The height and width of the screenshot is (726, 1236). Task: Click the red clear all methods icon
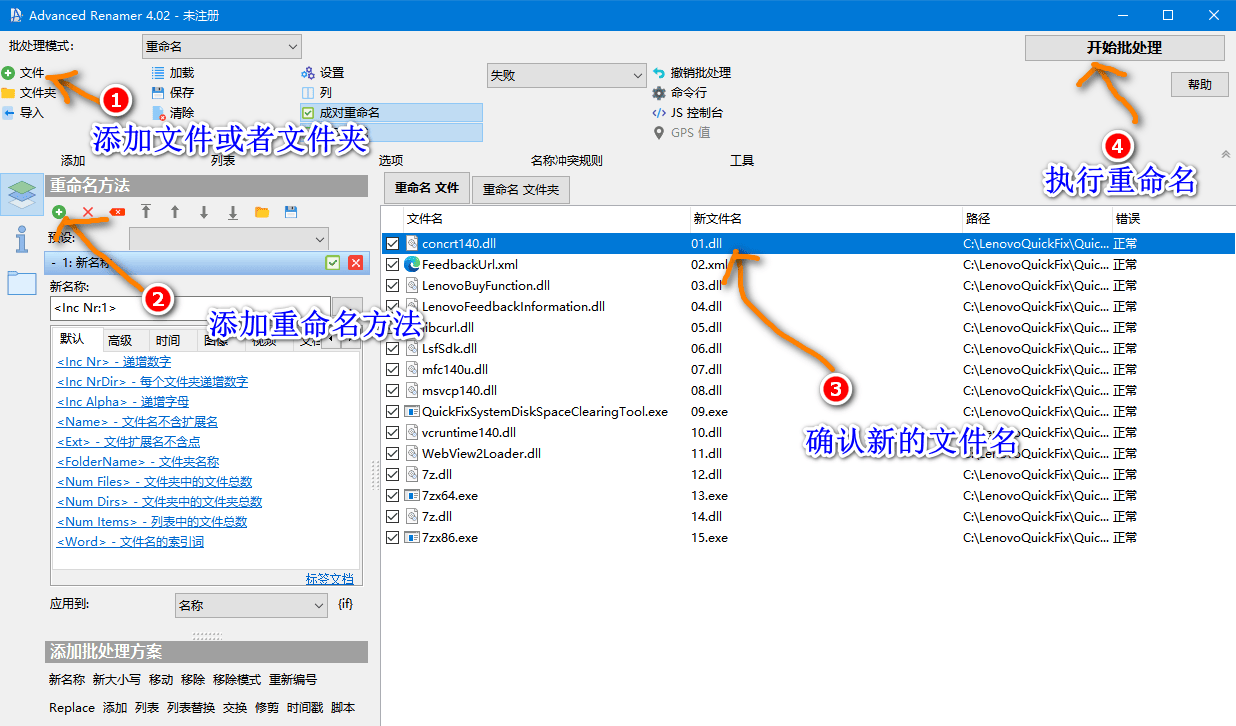coord(117,212)
